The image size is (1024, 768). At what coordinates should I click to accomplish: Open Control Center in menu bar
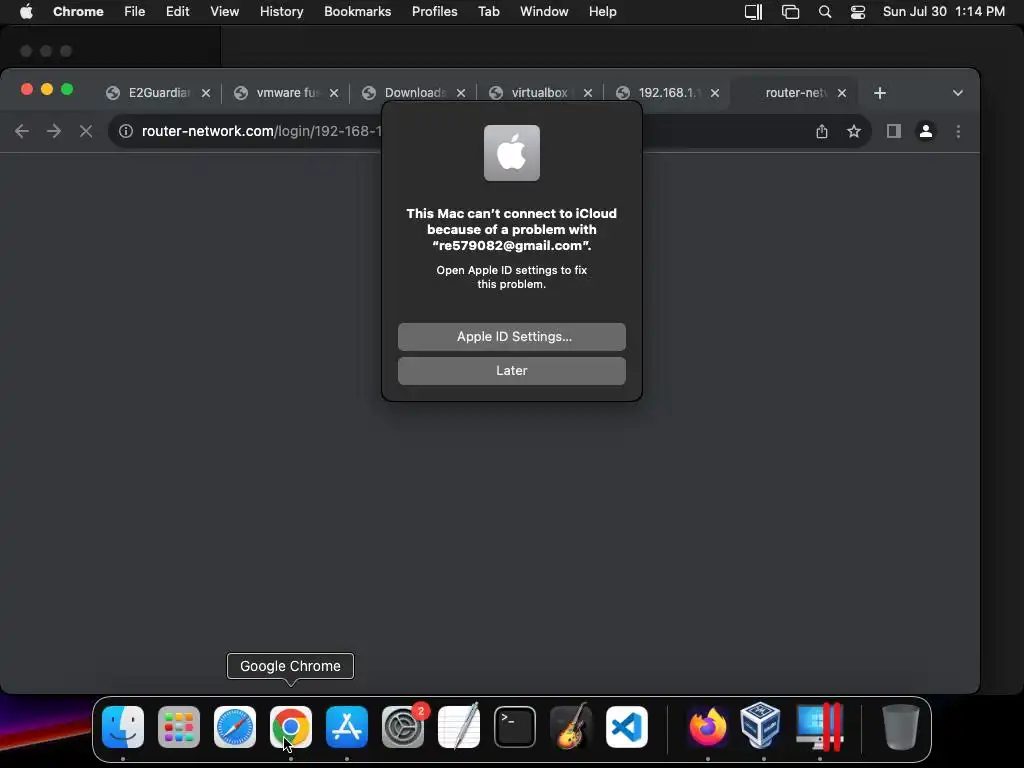pos(857,12)
